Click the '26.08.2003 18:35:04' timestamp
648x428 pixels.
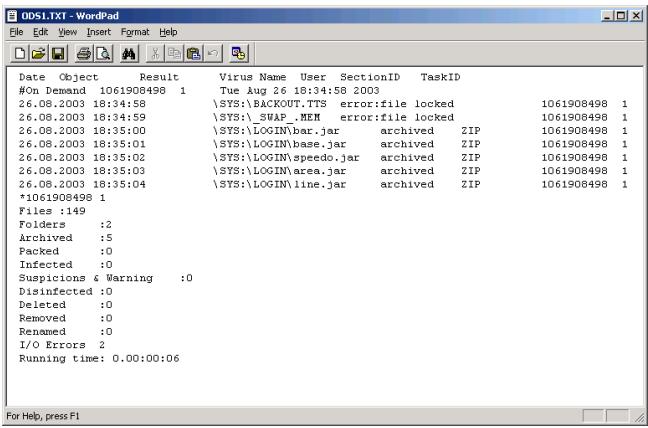[x=82, y=184]
